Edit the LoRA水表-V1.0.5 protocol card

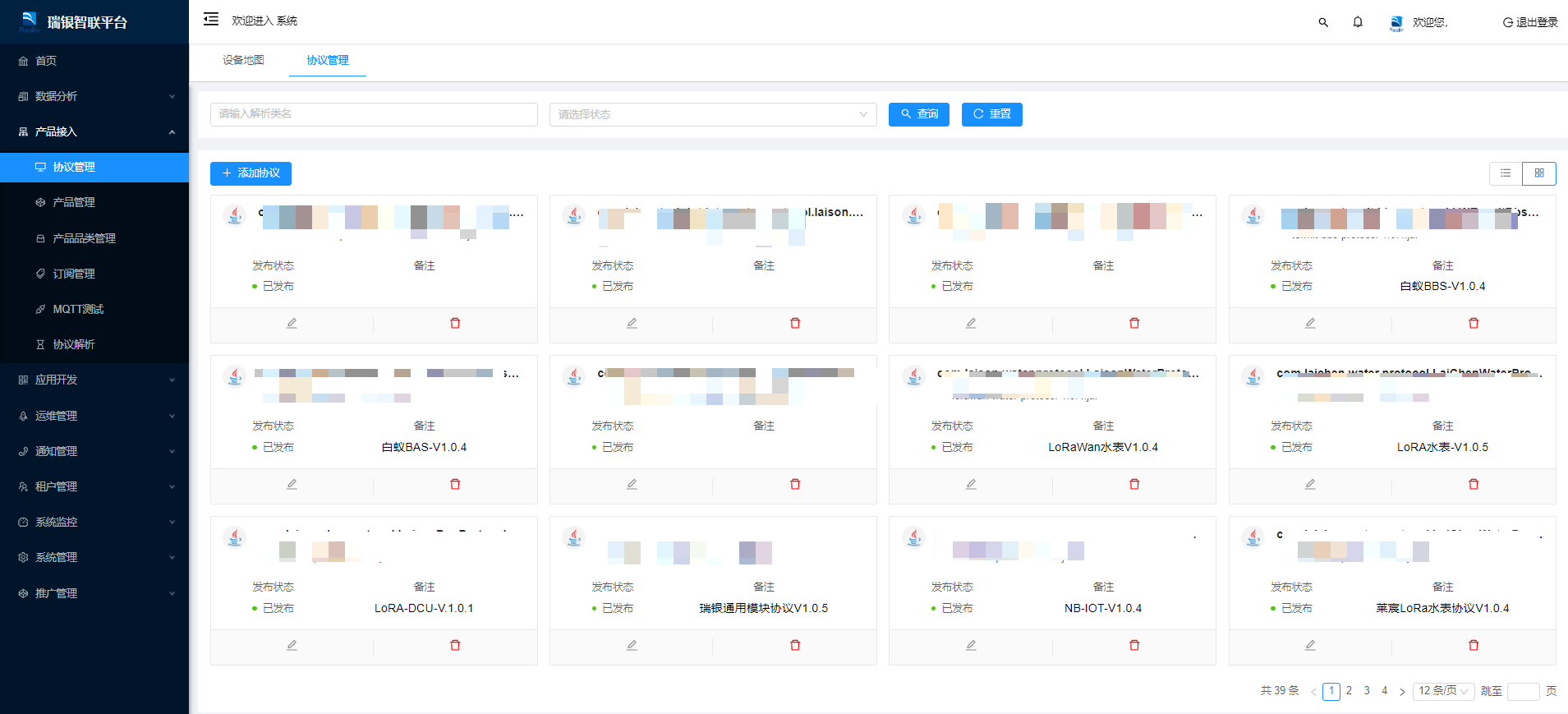click(x=1310, y=485)
